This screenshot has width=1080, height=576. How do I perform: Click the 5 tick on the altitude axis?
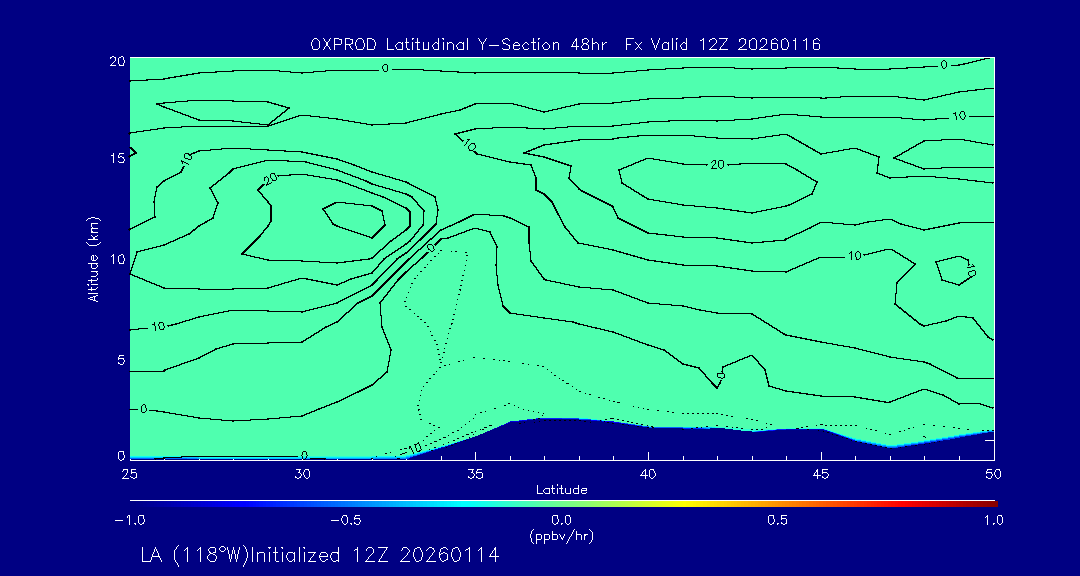click(x=117, y=360)
